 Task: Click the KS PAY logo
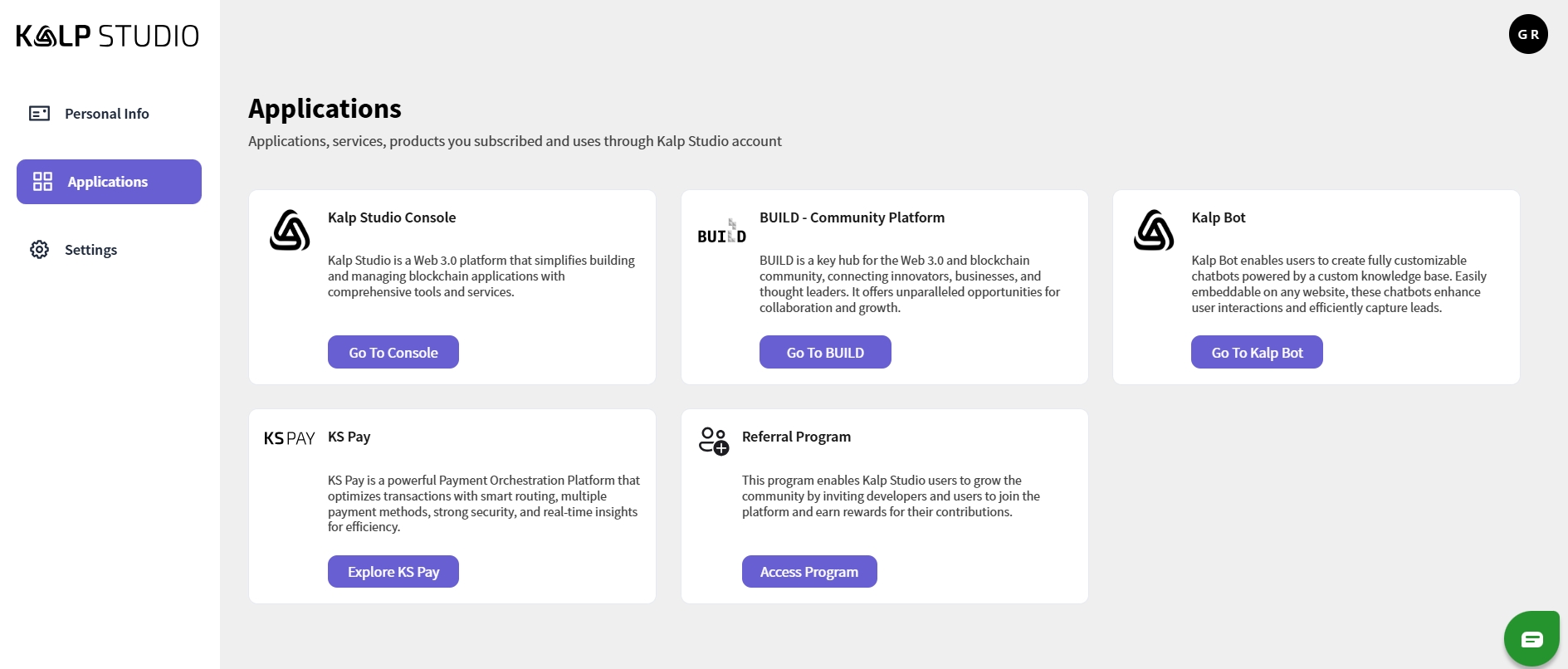289,438
